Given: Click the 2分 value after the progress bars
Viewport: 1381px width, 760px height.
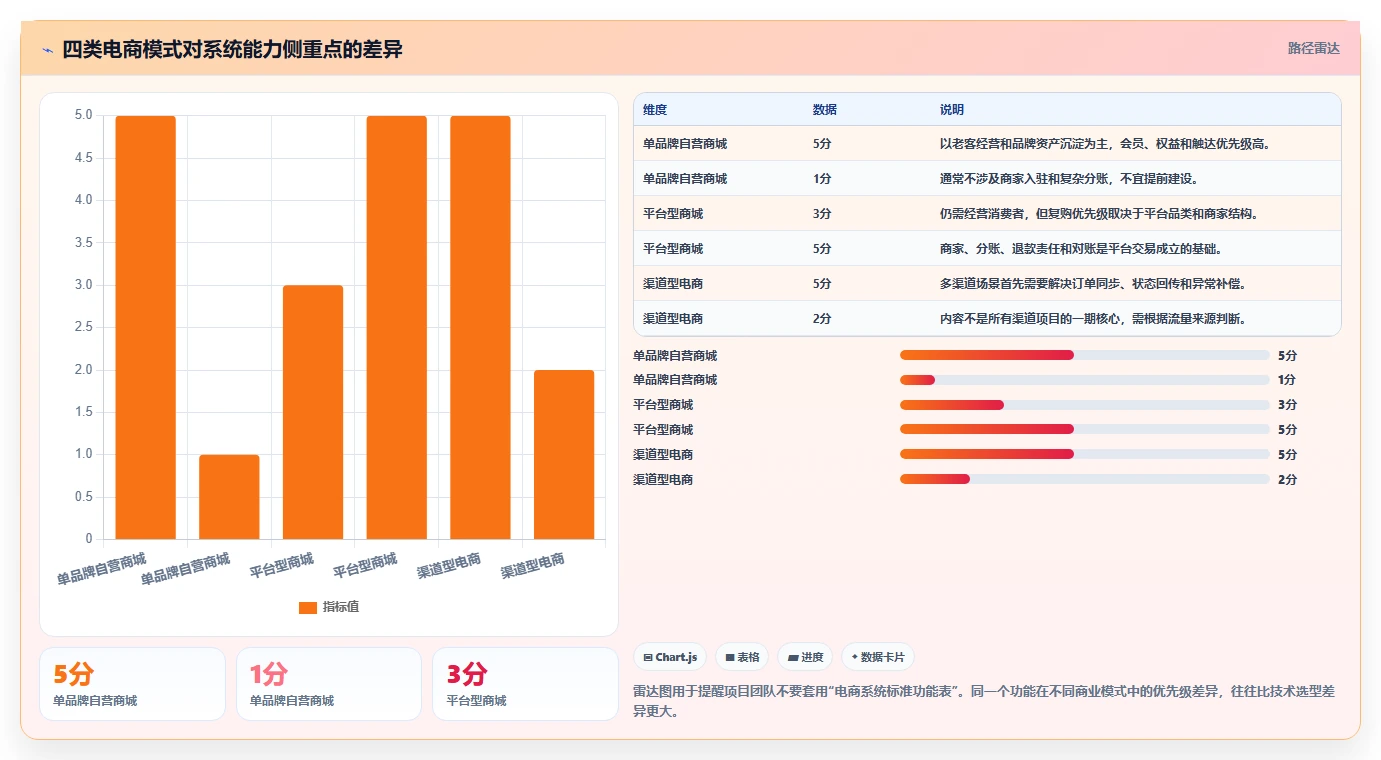Looking at the screenshot, I should tap(1287, 480).
